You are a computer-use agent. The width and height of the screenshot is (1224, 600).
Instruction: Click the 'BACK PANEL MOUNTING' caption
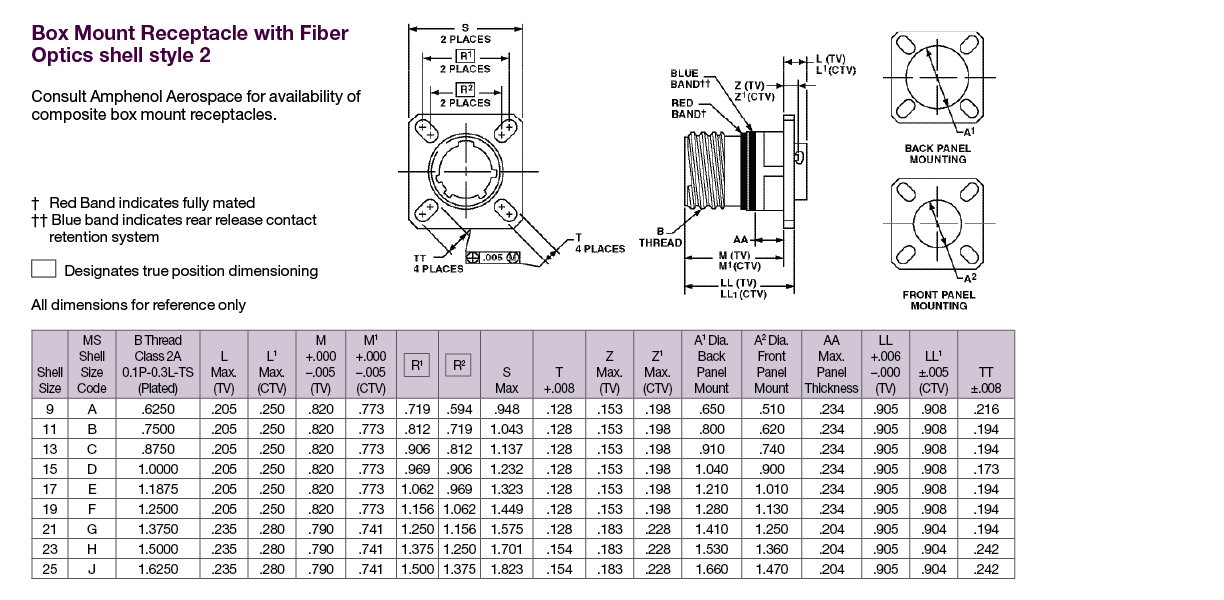937,153
